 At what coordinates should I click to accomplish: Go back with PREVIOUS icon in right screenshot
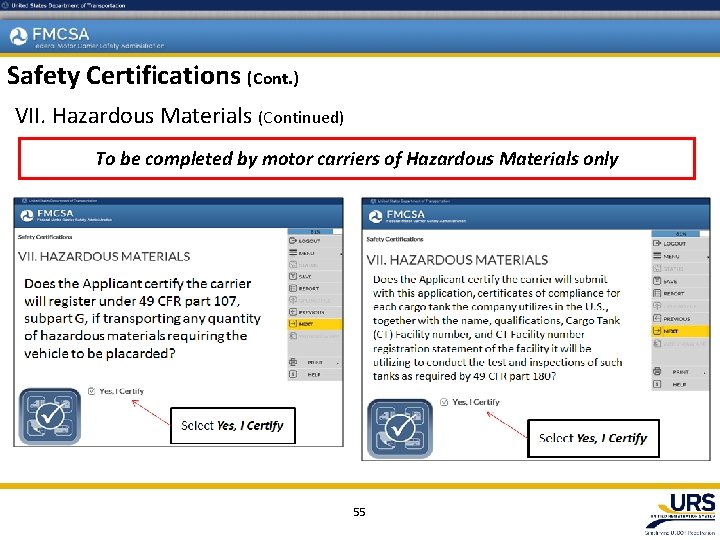click(657, 318)
